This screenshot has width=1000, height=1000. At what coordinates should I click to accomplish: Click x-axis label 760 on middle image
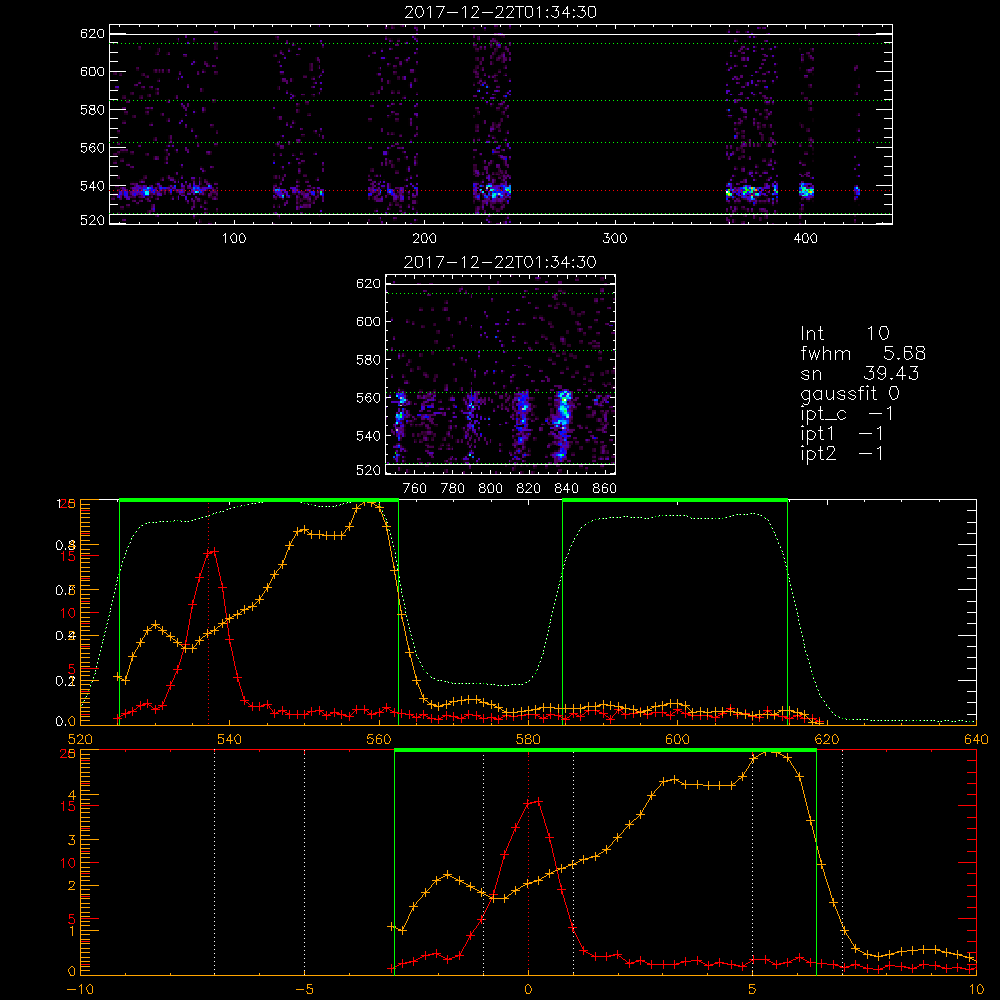coord(415,489)
